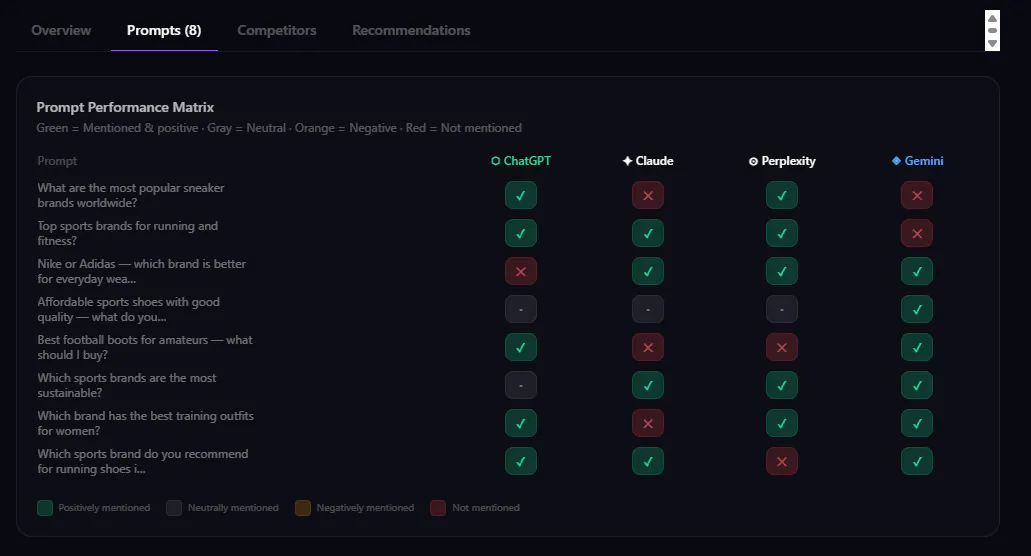Click Perplexity neutral cell for affordable sports shoes
Viewport: 1031px width, 556px height.
point(782,310)
